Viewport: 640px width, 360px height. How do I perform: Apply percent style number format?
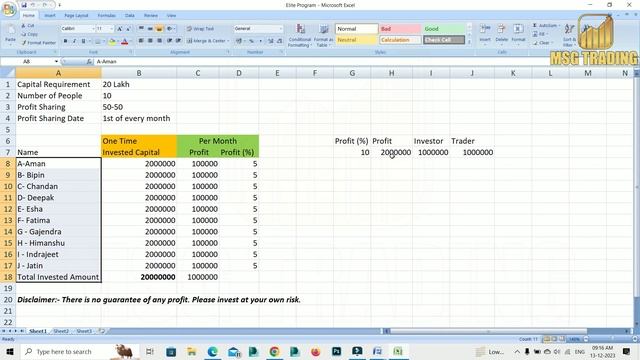pyautogui.click(x=251, y=41)
